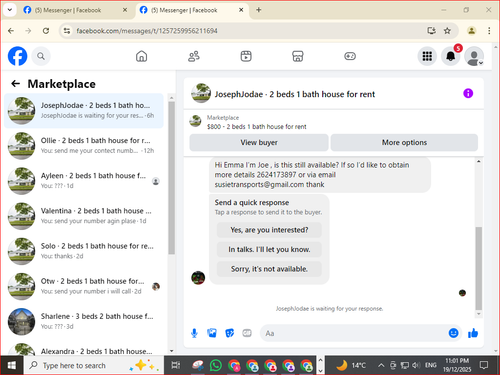
Task: Open the emoji picker smiley icon
Action: pos(453,333)
